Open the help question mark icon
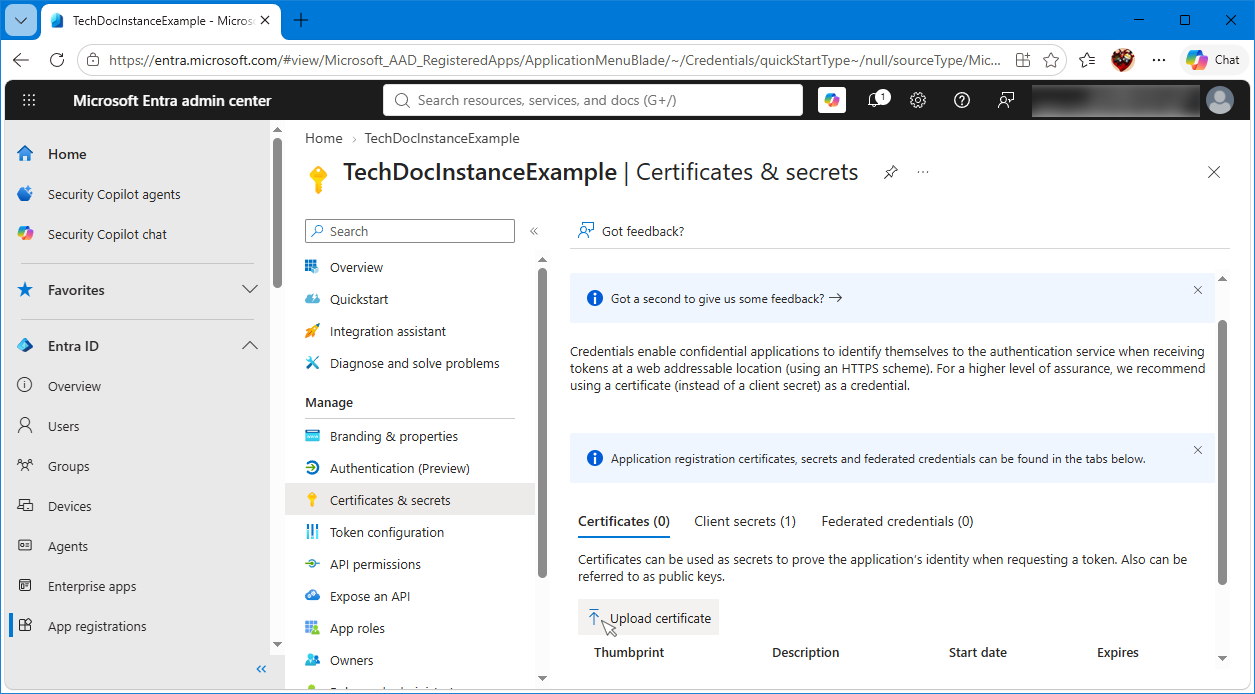This screenshot has width=1255, height=694. (962, 100)
